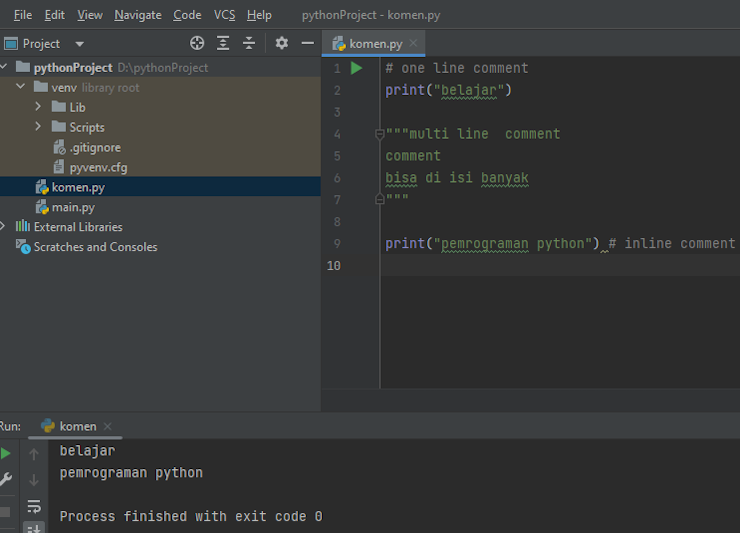740x533 pixels.
Task: Close the komen run tab
Action: [108, 426]
